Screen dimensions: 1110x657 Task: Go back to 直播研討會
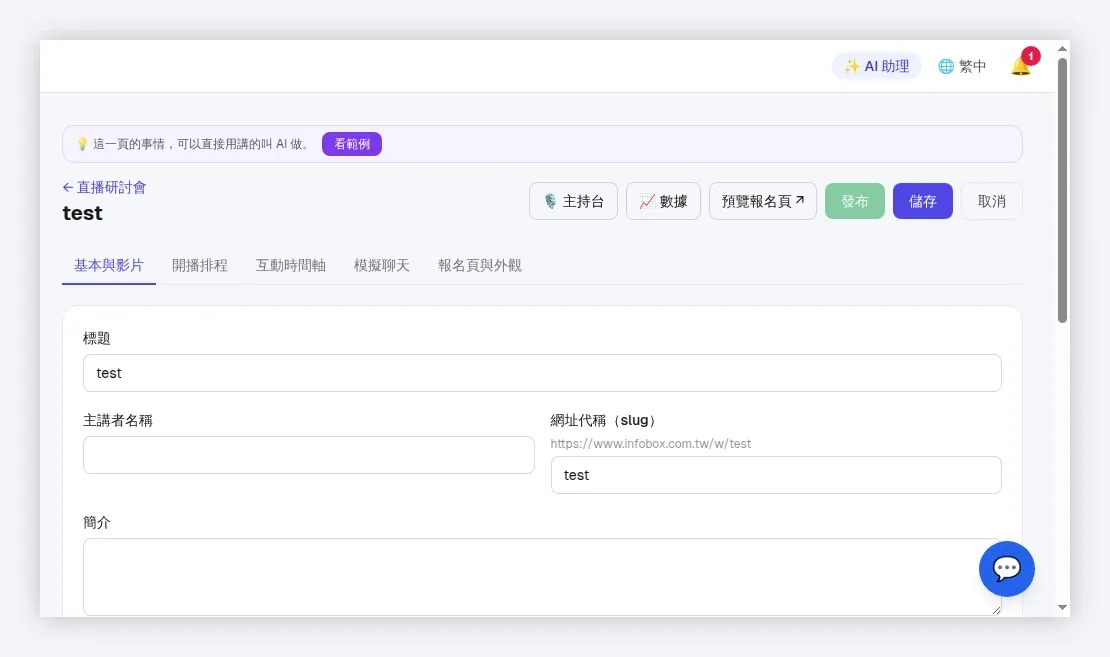104,188
